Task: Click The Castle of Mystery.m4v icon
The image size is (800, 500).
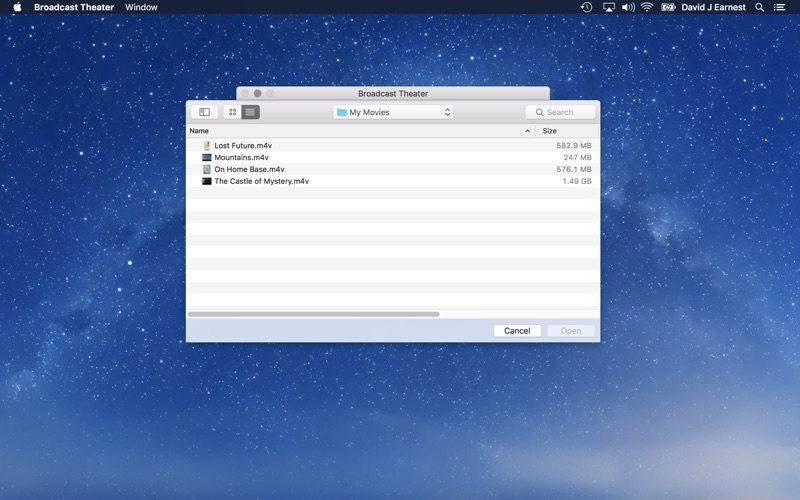Action: [x=207, y=181]
